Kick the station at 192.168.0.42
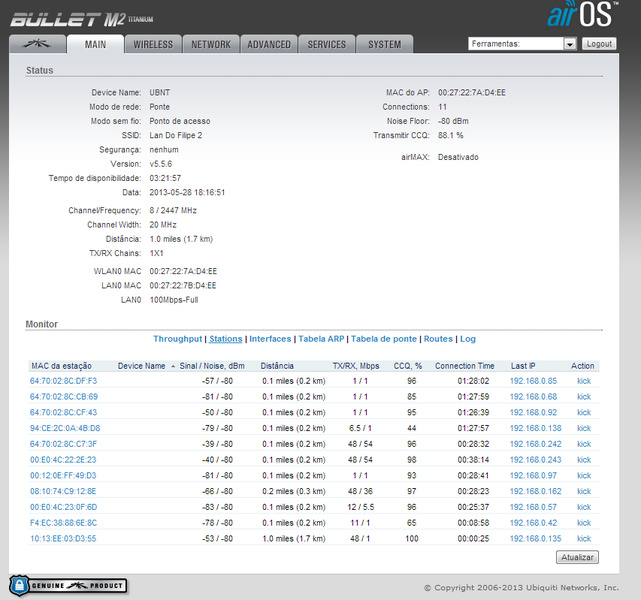This screenshot has width=641, height=600. [x=584, y=523]
